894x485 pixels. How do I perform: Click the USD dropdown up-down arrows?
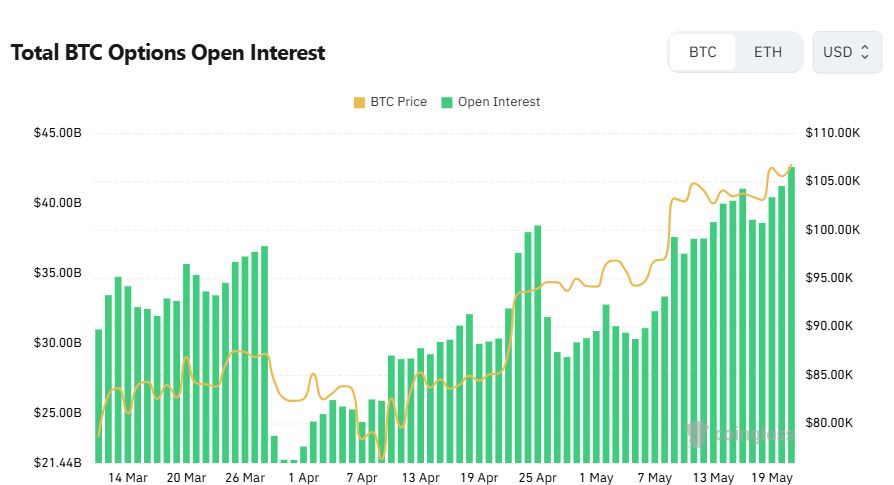(865, 52)
